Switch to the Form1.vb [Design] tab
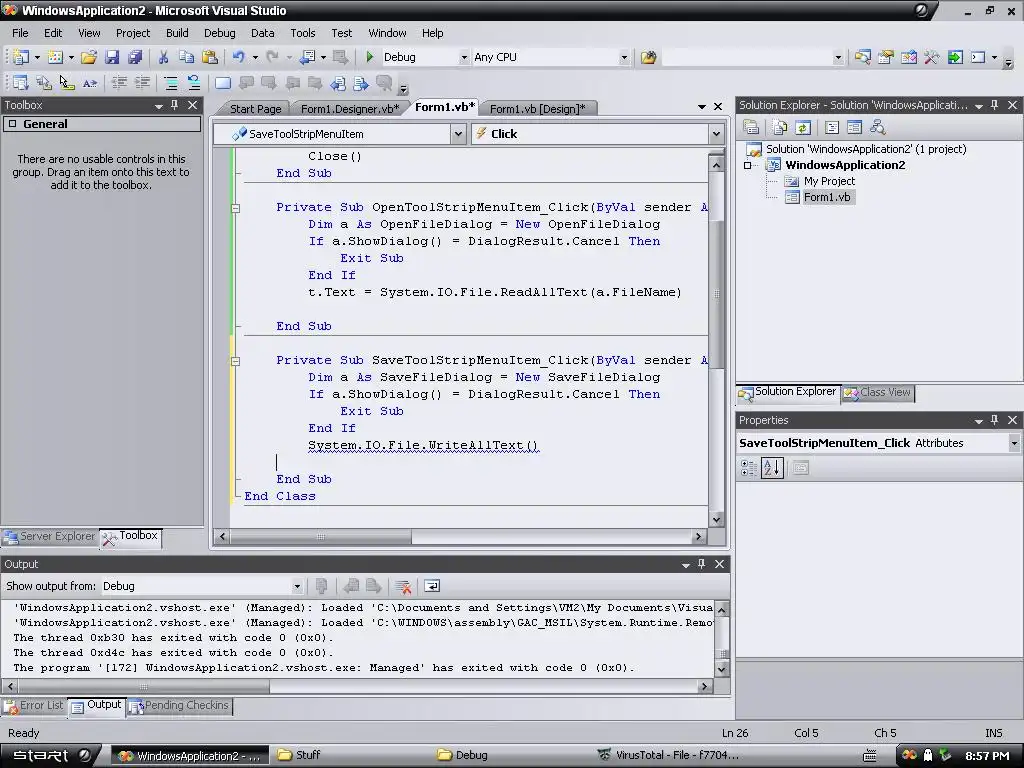1024x768 pixels. [x=537, y=108]
